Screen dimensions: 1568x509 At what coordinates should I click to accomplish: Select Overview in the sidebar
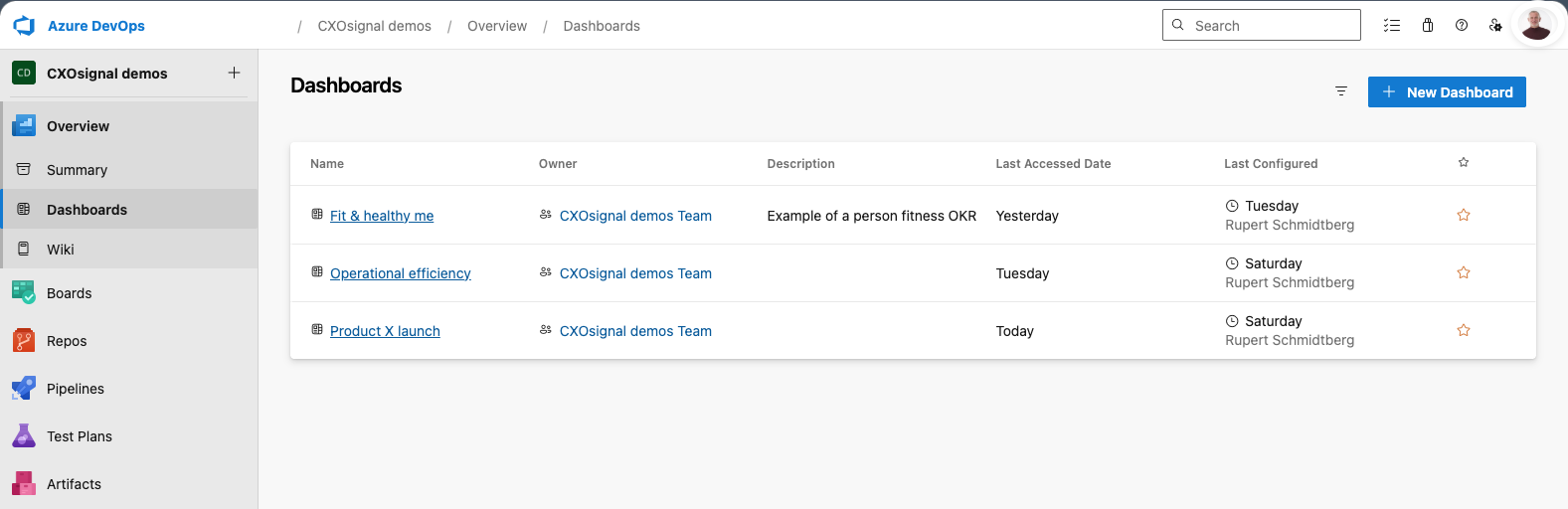[129, 126]
